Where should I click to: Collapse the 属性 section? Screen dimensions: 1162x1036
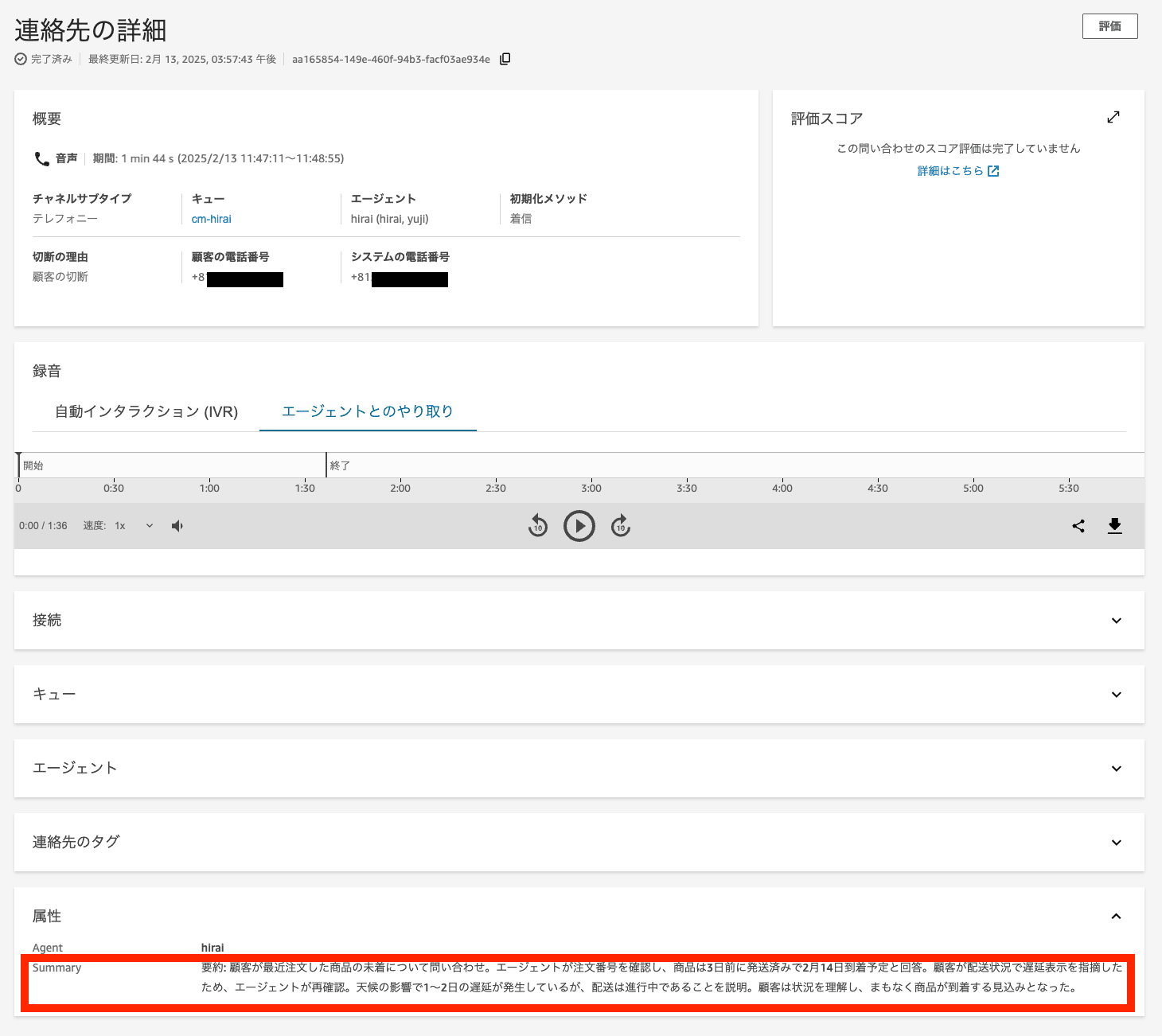[x=1117, y=917]
